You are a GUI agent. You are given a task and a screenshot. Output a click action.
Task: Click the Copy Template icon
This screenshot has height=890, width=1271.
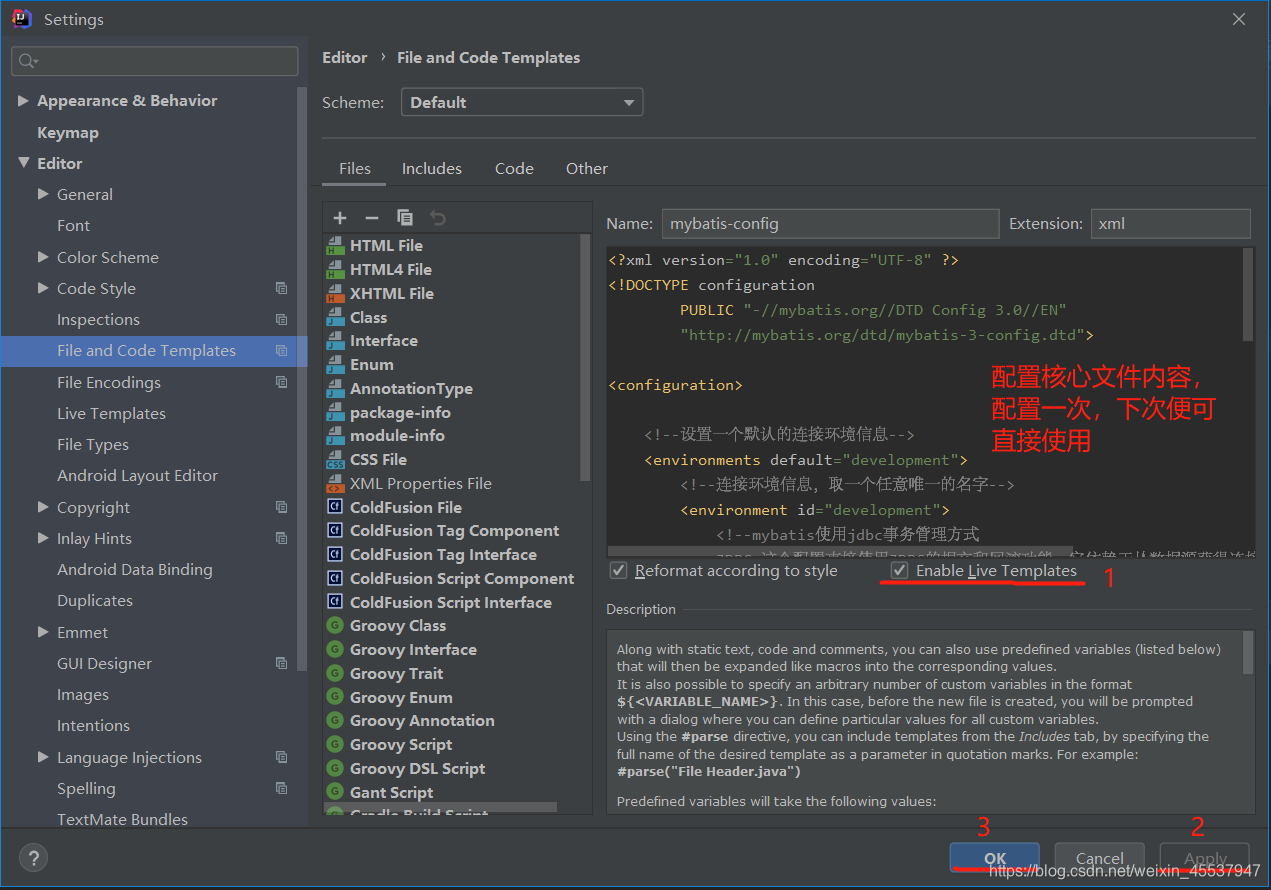pyautogui.click(x=405, y=218)
